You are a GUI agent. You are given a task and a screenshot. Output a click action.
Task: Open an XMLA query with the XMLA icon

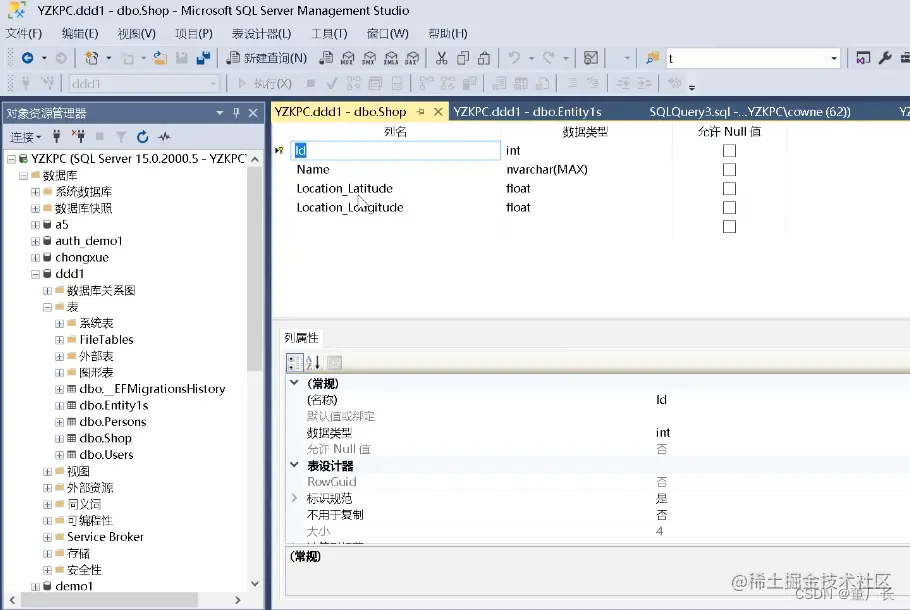click(391, 58)
